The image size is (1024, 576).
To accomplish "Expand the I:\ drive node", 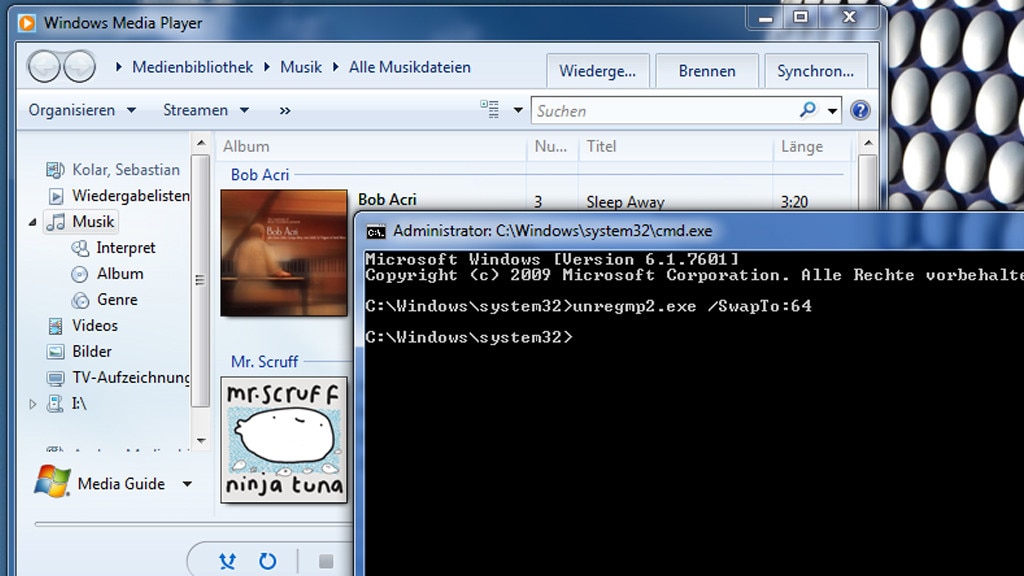I will pyautogui.click(x=32, y=404).
